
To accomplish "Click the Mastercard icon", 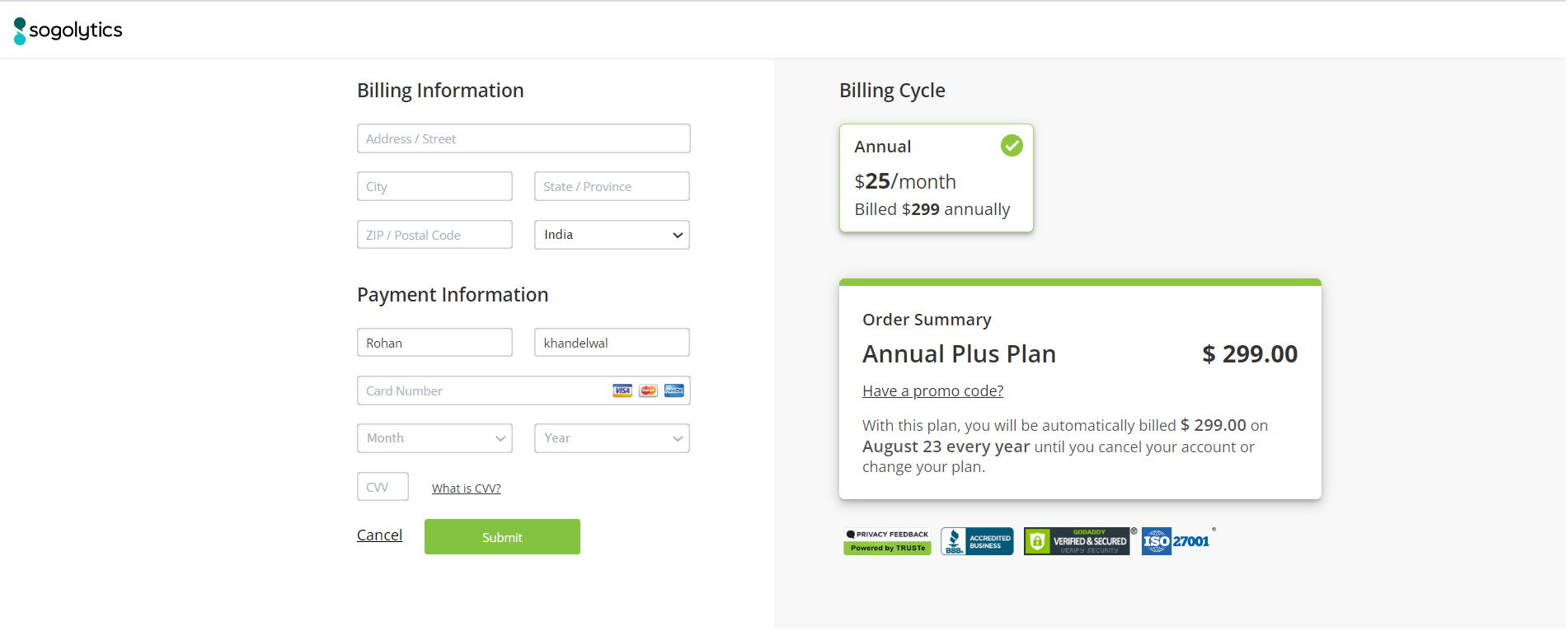I will 649,390.
